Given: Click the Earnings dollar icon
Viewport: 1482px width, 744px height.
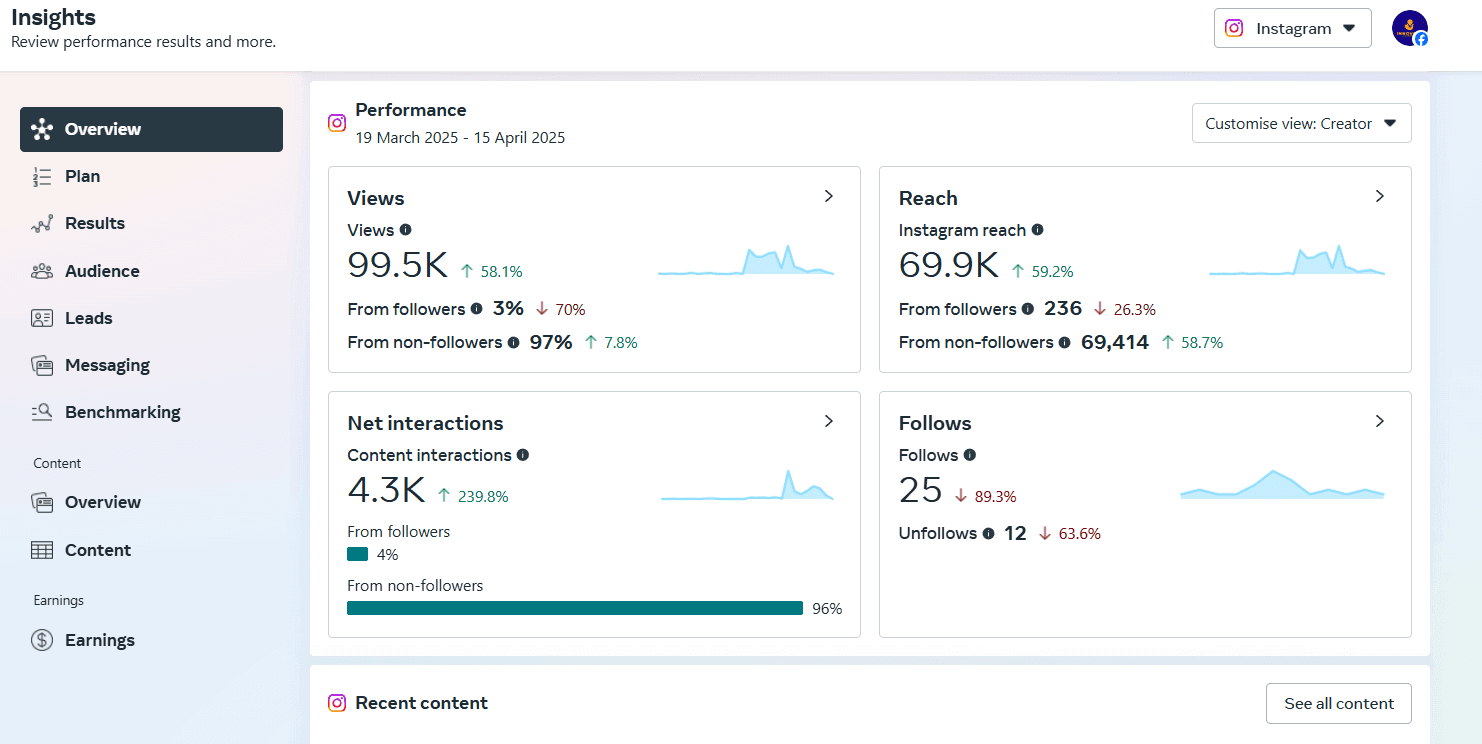Looking at the screenshot, I should [42, 640].
